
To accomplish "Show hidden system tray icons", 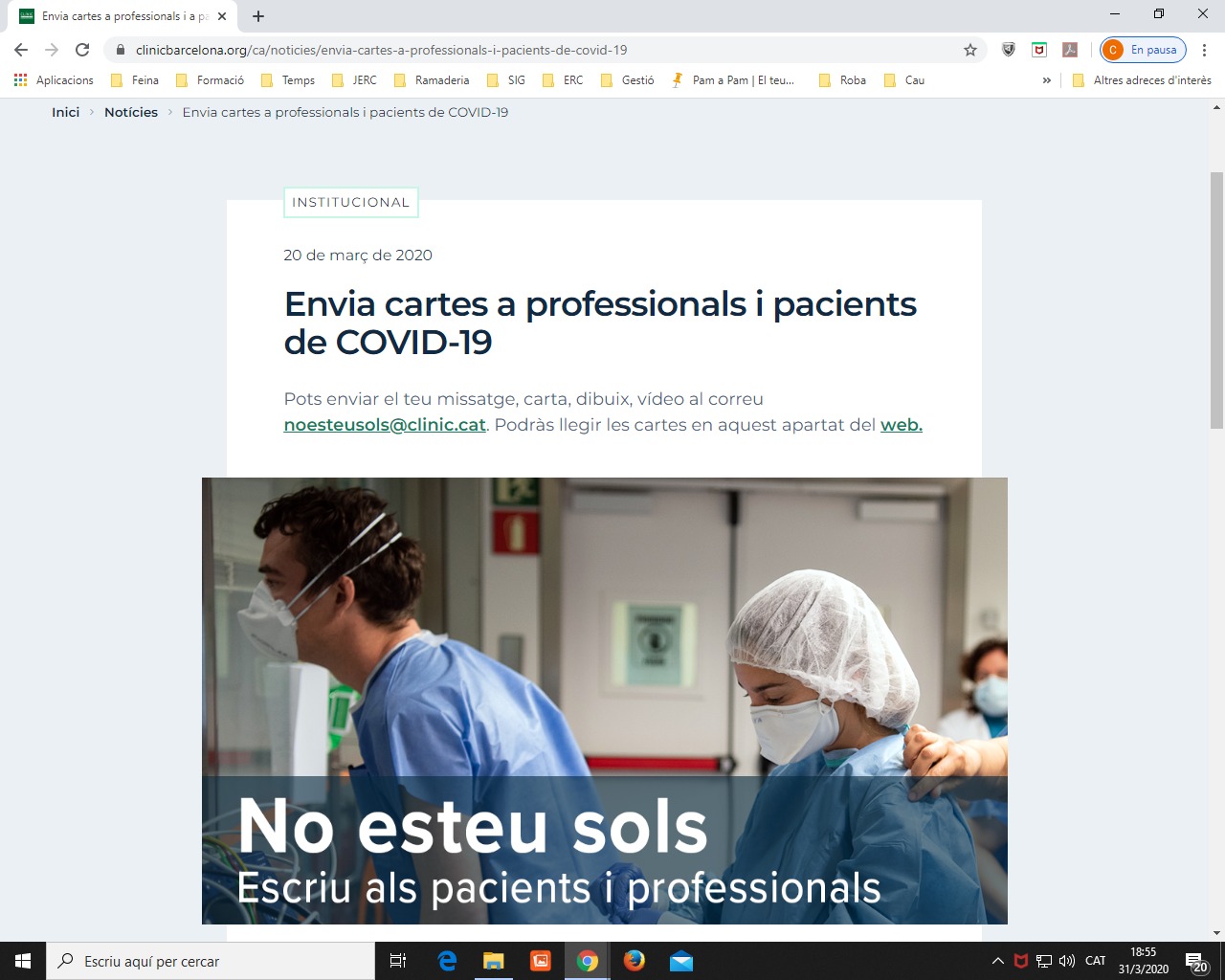I will point(997,961).
